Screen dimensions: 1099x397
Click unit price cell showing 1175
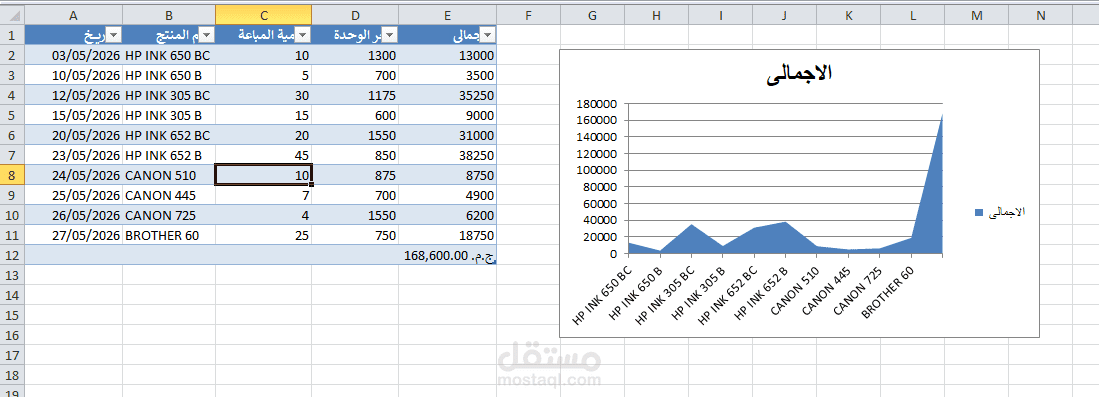pyautogui.click(x=355, y=95)
